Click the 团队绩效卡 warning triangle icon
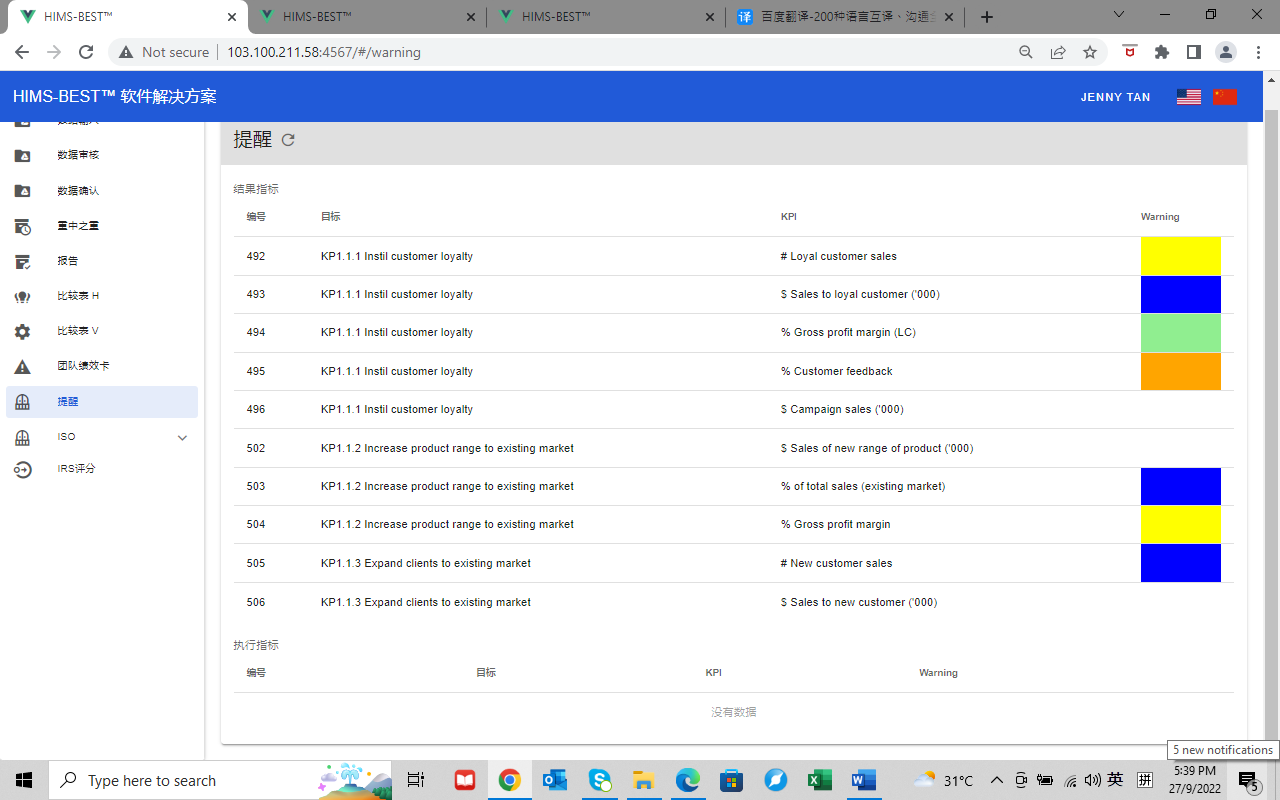Screen dimensions: 1280x800 pos(22,367)
